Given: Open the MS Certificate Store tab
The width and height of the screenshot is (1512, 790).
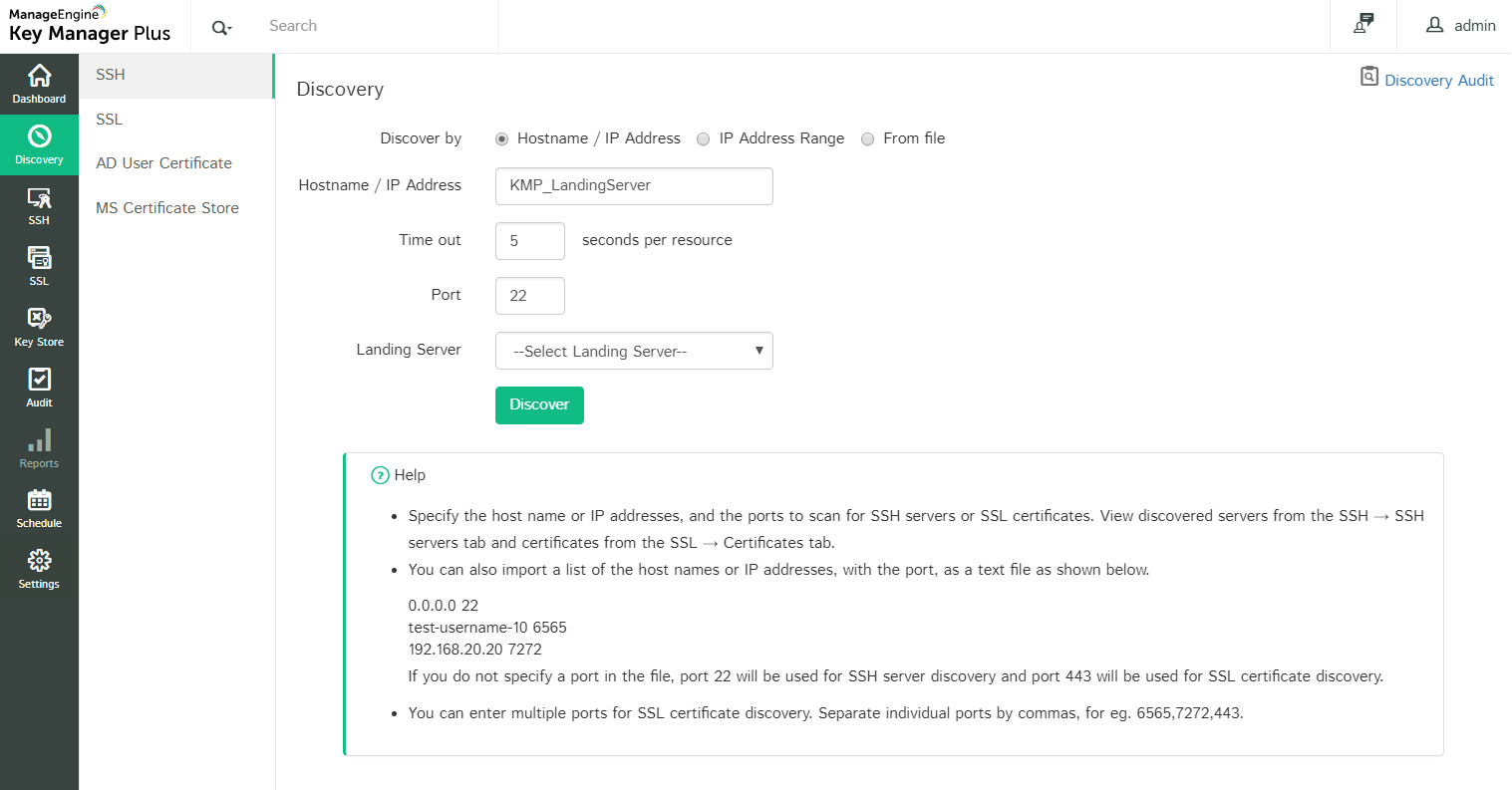Looking at the screenshot, I should [x=167, y=208].
